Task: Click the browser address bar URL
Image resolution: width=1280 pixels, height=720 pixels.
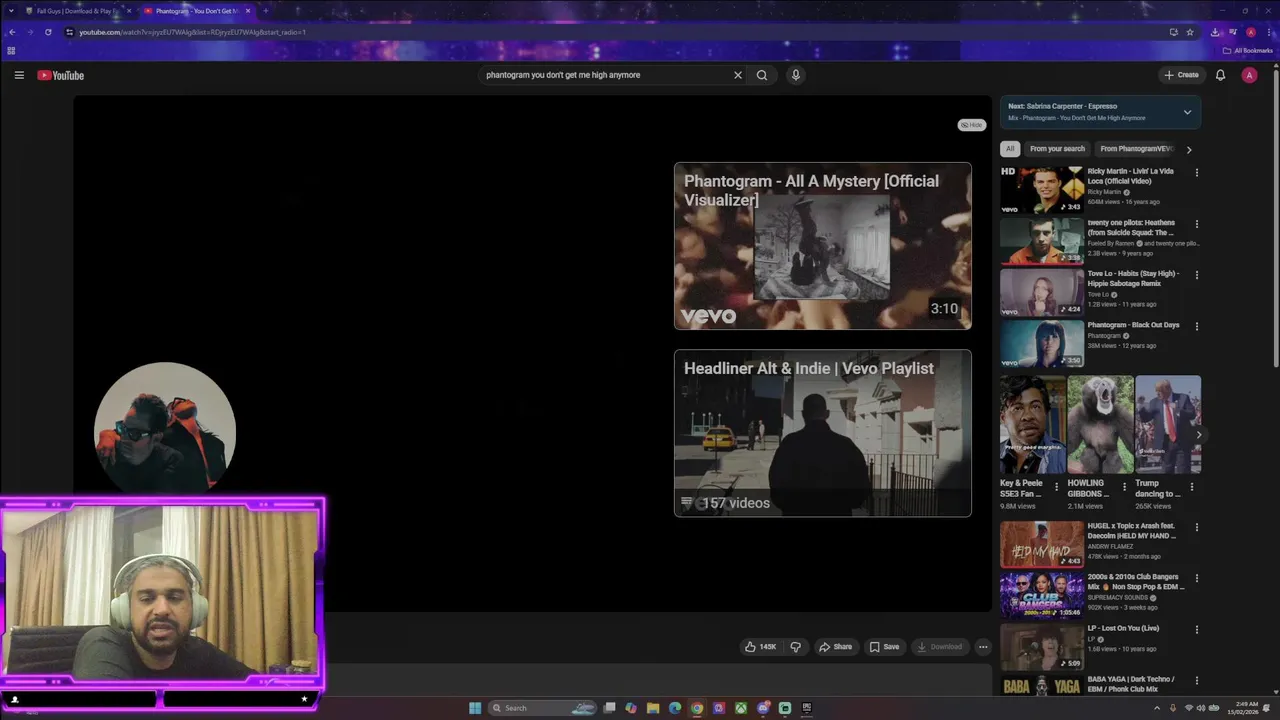Action: pos(192,32)
